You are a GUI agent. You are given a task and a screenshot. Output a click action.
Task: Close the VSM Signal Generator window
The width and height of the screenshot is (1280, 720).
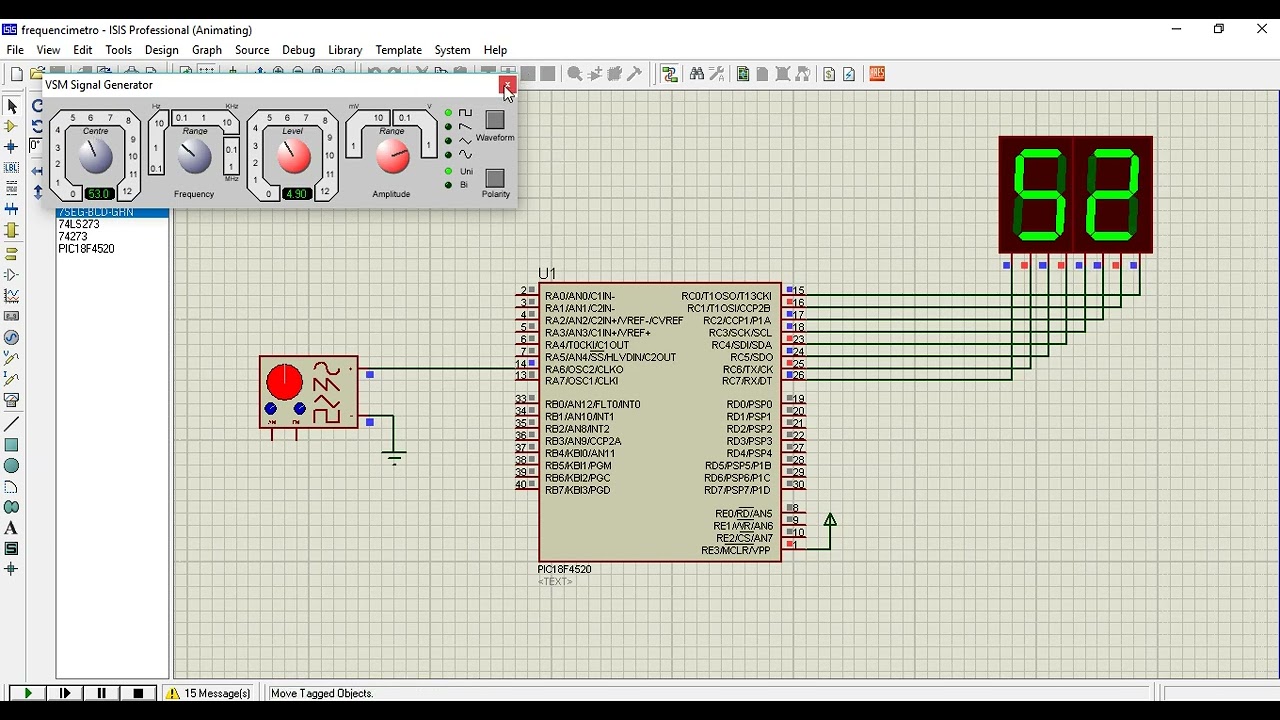[x=507, y=85]
